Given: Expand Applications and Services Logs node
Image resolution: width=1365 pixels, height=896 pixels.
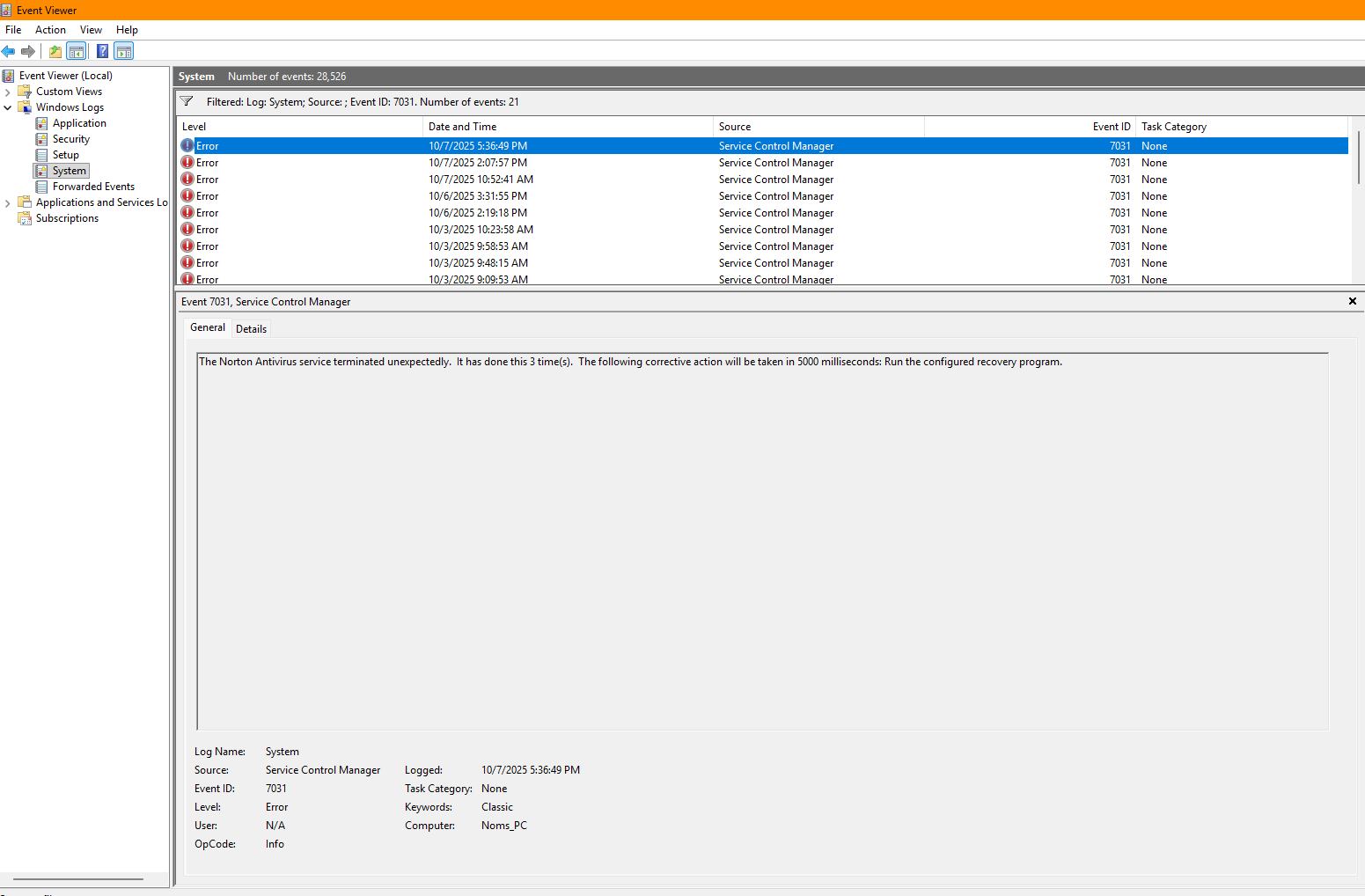Looking at the screenshot, I should [x=8, y=202].
